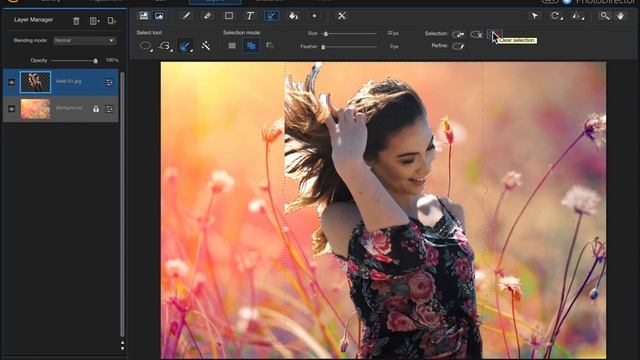The width and height of the screenshot is (640, 360).
Task: Click the first Selection action icon
Action: click(458, 34)
